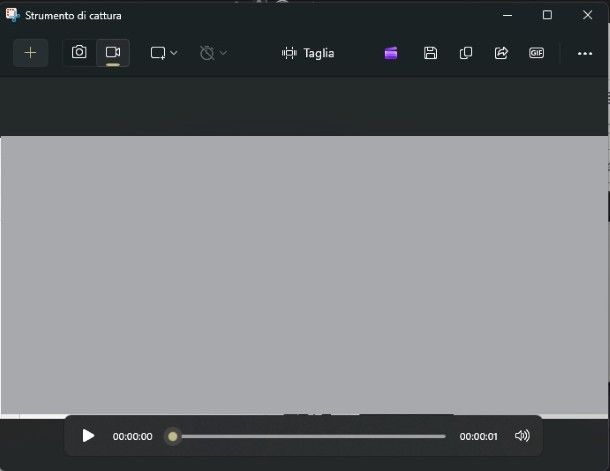Image resolution: width=610 pixels, height=471 pixels.
Task: Click the playback position slider knob
Action: click(x=173, y=436)
